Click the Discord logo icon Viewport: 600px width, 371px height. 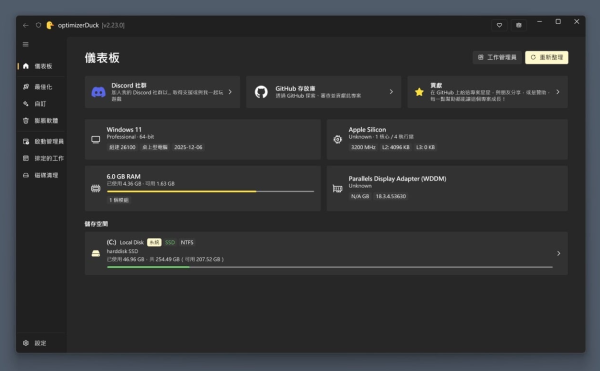[x=98, y=92]
